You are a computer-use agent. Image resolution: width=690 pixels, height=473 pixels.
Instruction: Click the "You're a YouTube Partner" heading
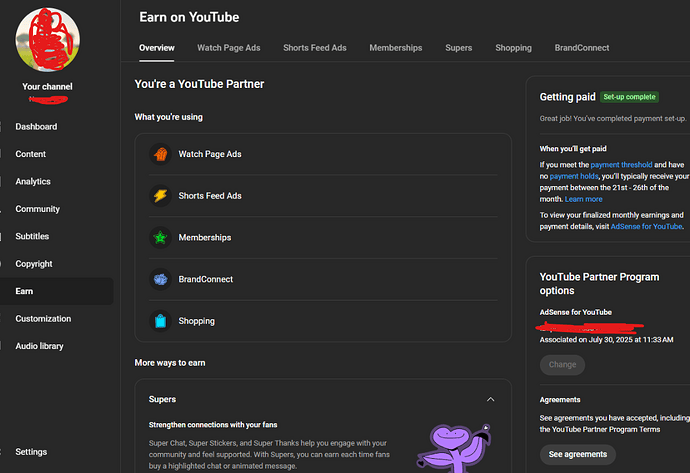[x=199, y=84]
